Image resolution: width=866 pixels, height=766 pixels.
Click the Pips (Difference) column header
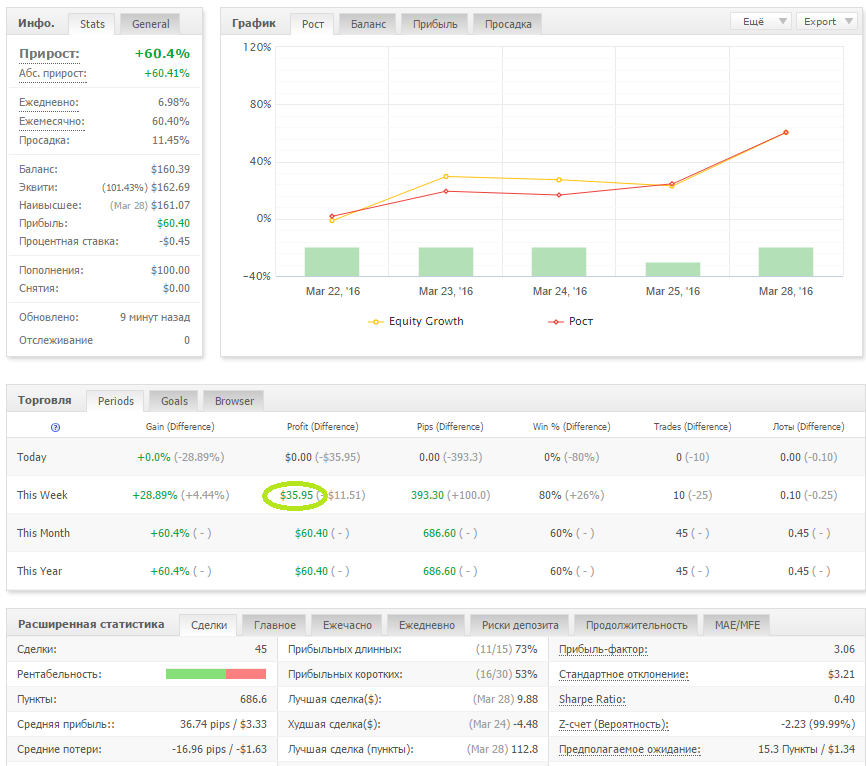(x=450, y=427)
